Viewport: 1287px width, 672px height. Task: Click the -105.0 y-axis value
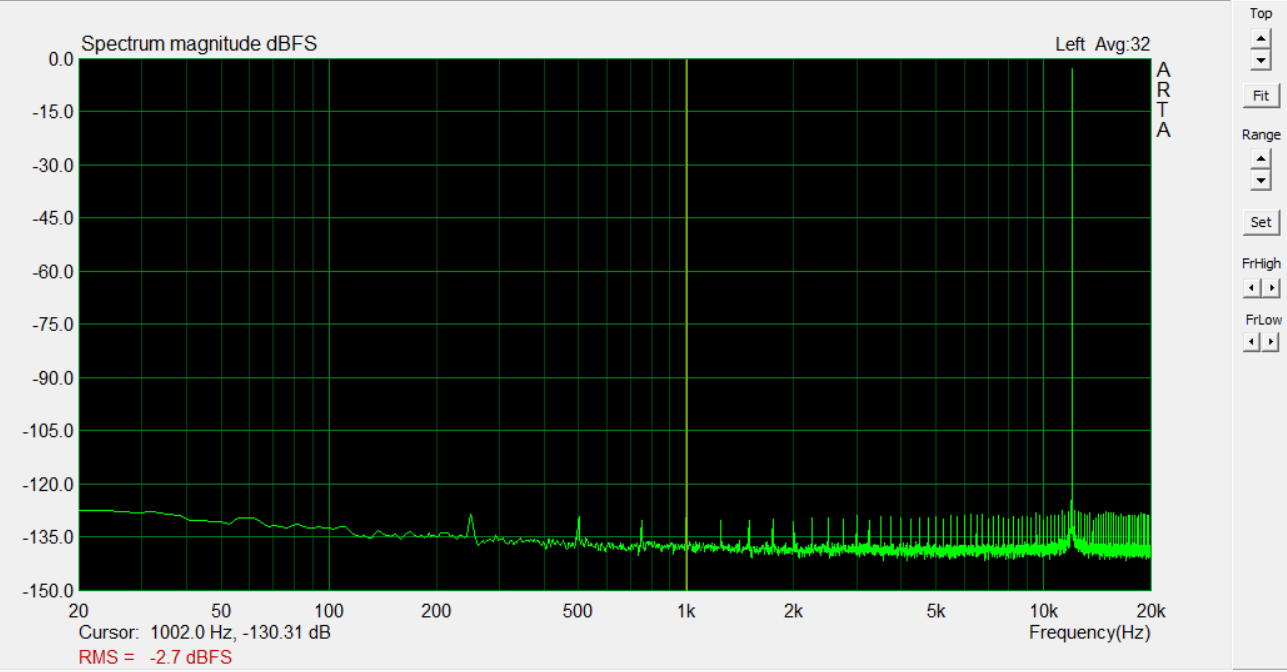(x=49, y=431)
